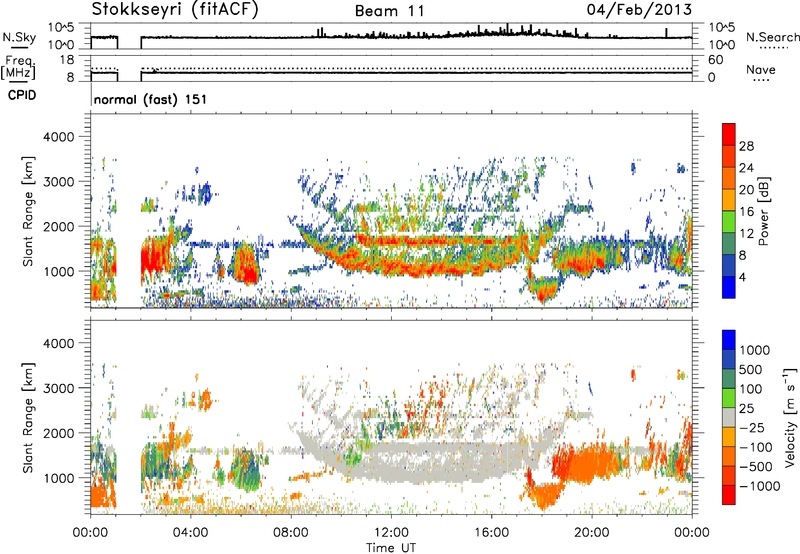Screen dimensions: 800x554
Task: Select the Freq. [MHz] axis label
Action: click(19, 68)
